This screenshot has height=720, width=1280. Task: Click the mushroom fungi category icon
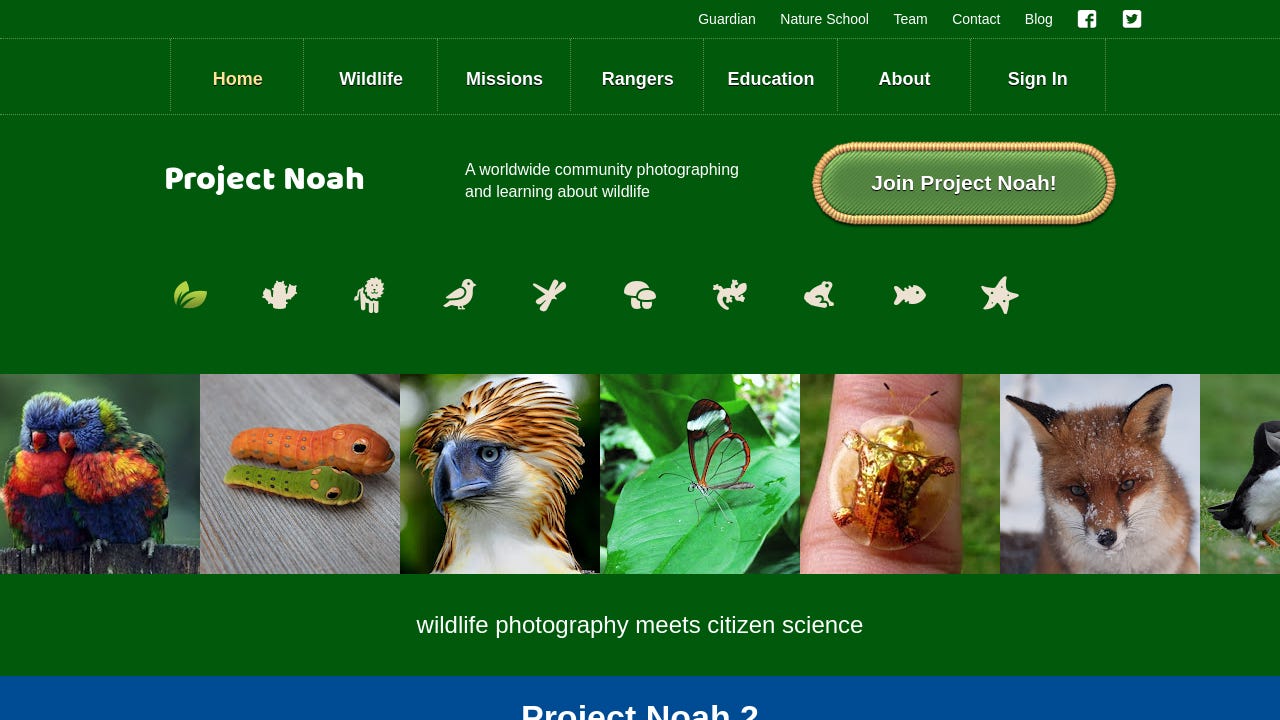click(640, 295)
